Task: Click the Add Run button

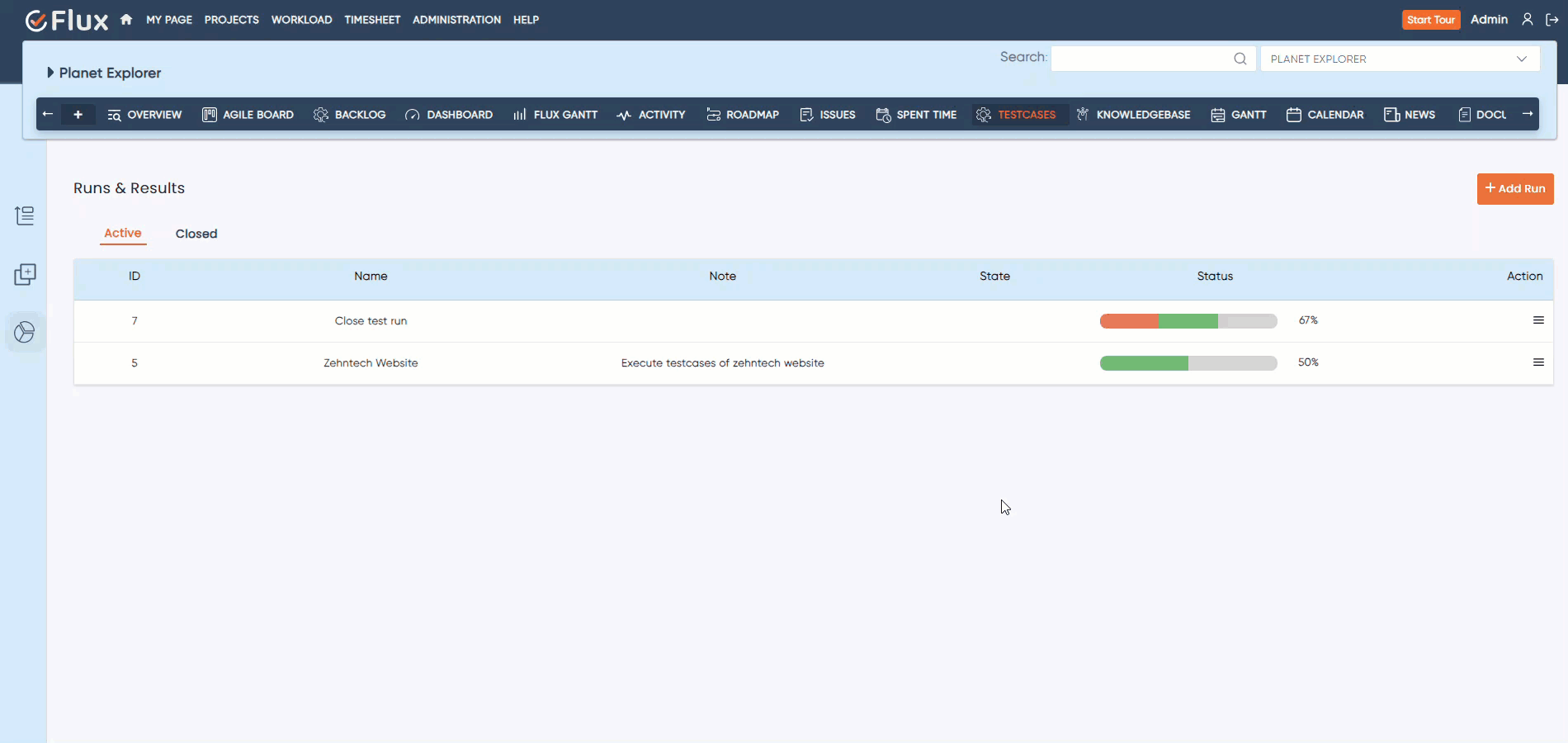Action: 1514,188
